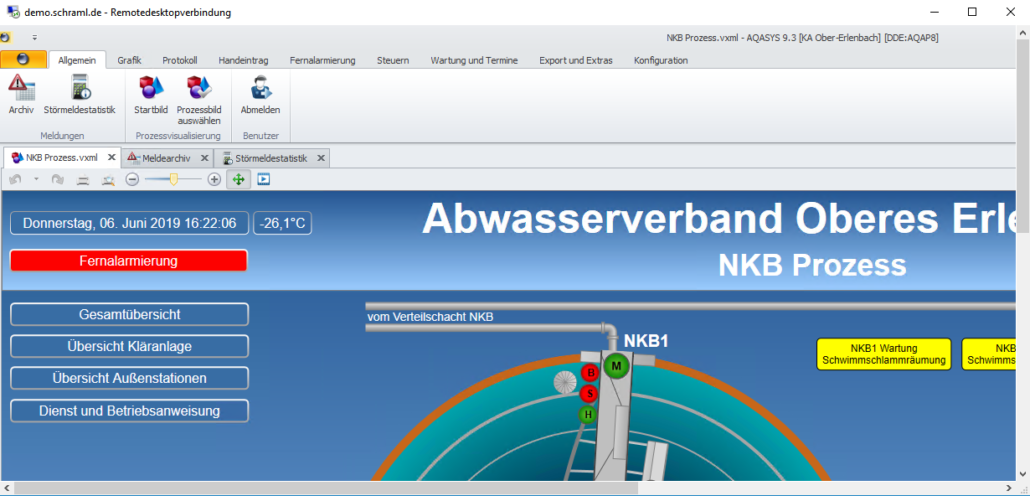Open the Konfiguration ribbon tab

point(661,60)
